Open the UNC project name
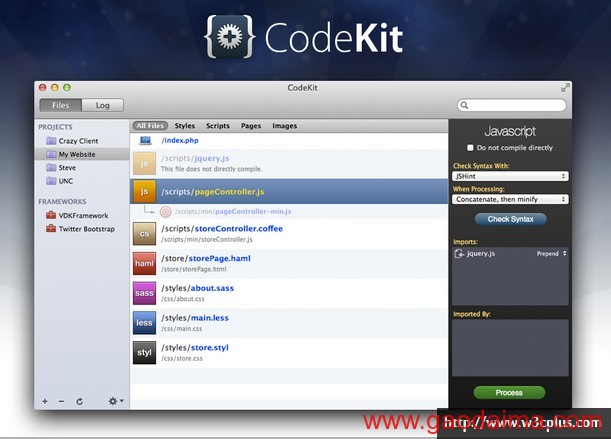 [66, 181]
